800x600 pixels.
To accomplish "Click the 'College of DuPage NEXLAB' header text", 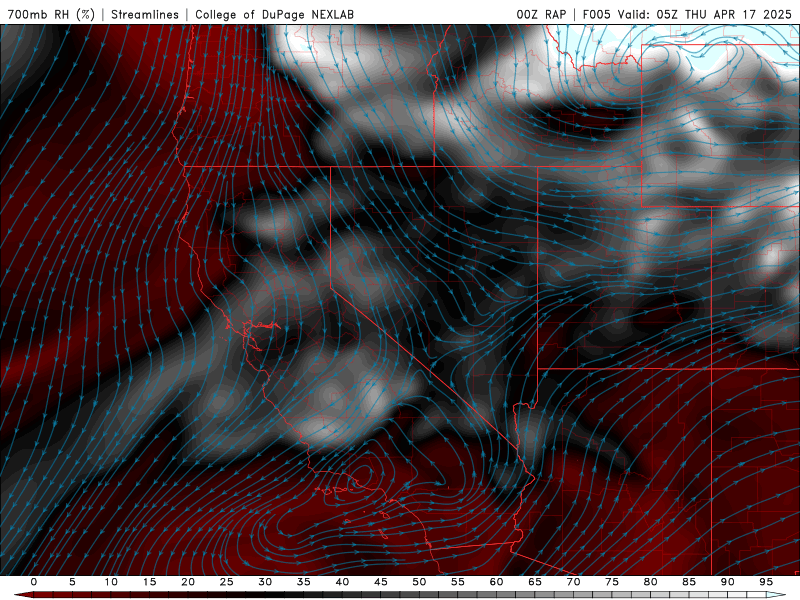I will click(274, 14).
